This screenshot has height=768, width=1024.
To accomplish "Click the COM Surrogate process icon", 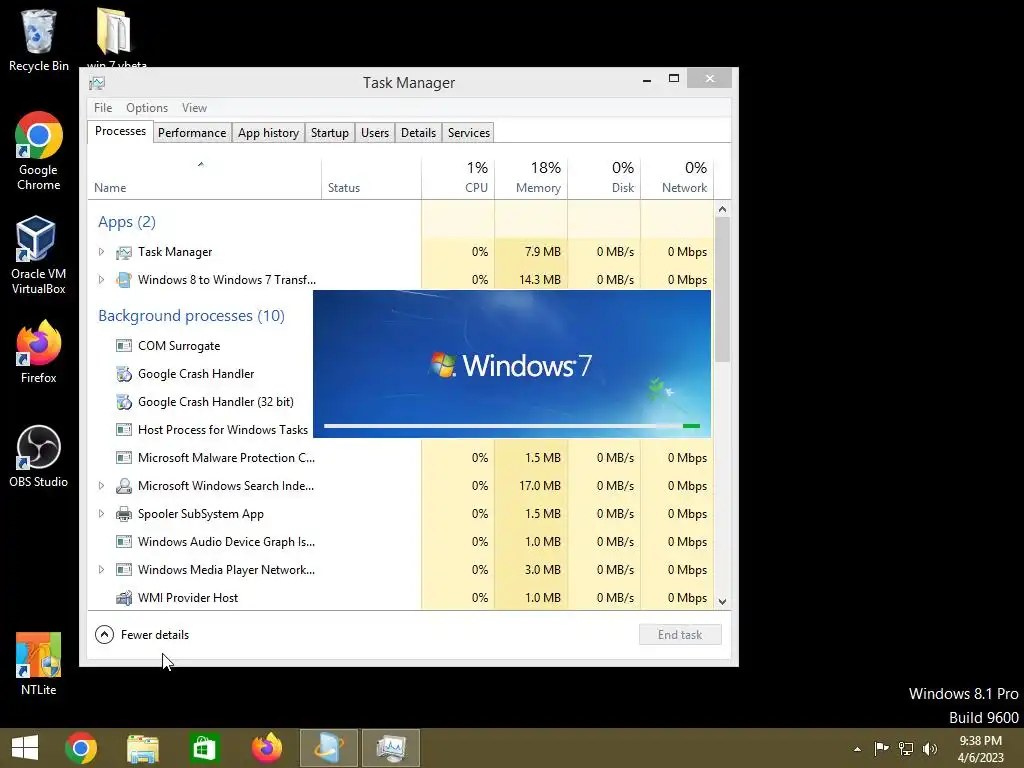I will [x=124, y=345].
